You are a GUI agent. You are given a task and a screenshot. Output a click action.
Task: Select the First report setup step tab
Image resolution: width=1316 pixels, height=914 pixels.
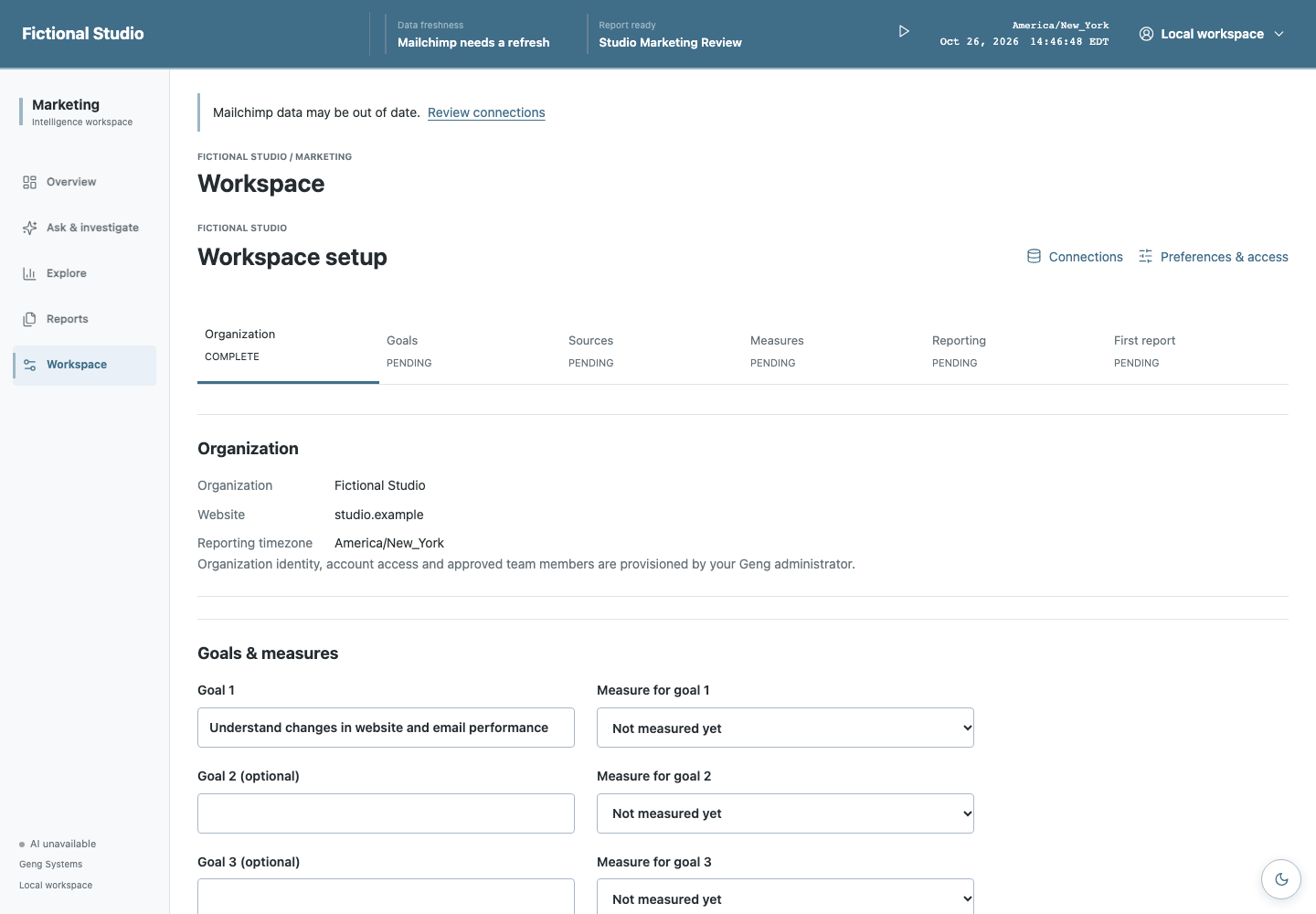point(1197,351)
